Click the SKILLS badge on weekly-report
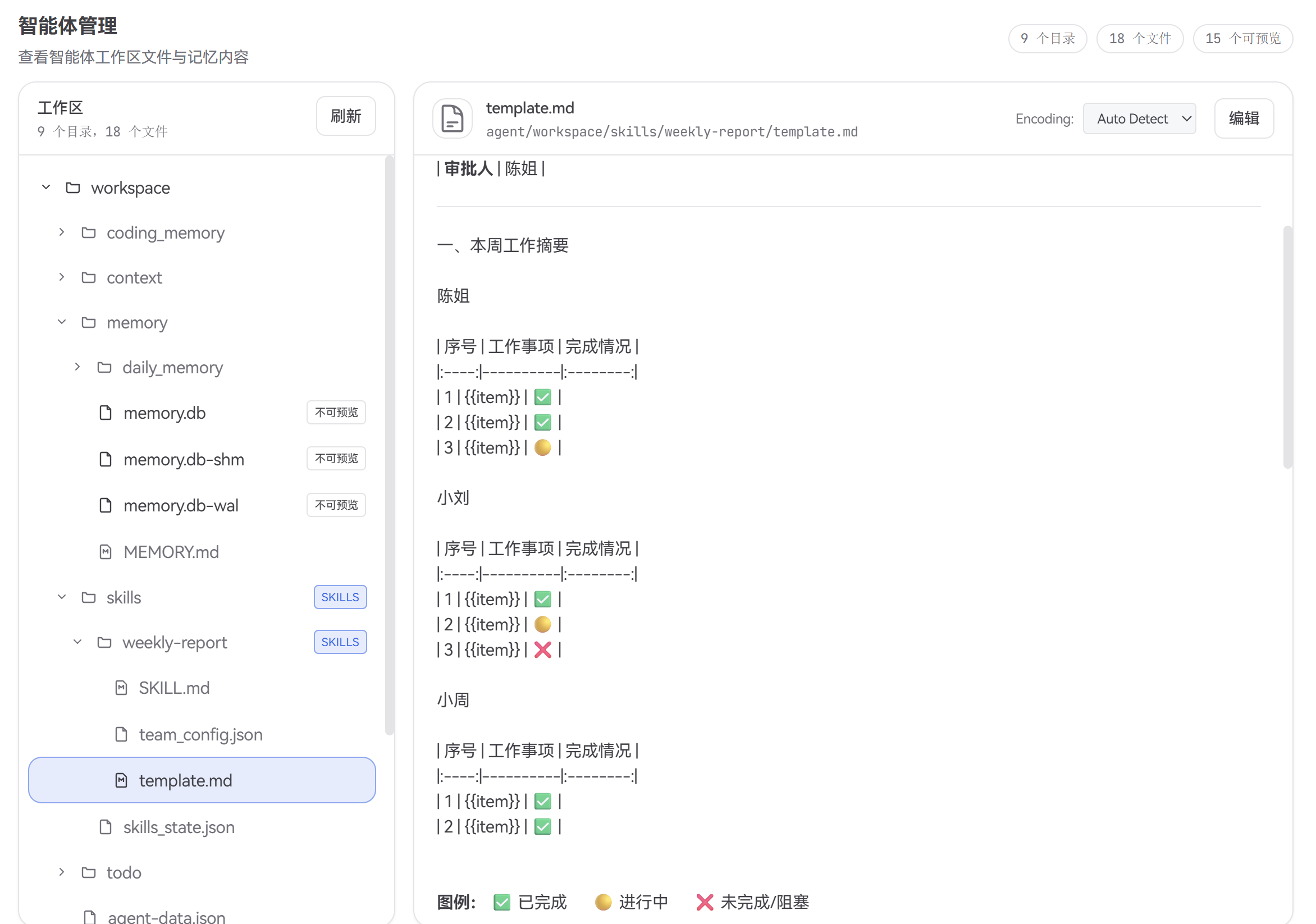This screenshot has width=1316, height=924. tap(340, 642)
